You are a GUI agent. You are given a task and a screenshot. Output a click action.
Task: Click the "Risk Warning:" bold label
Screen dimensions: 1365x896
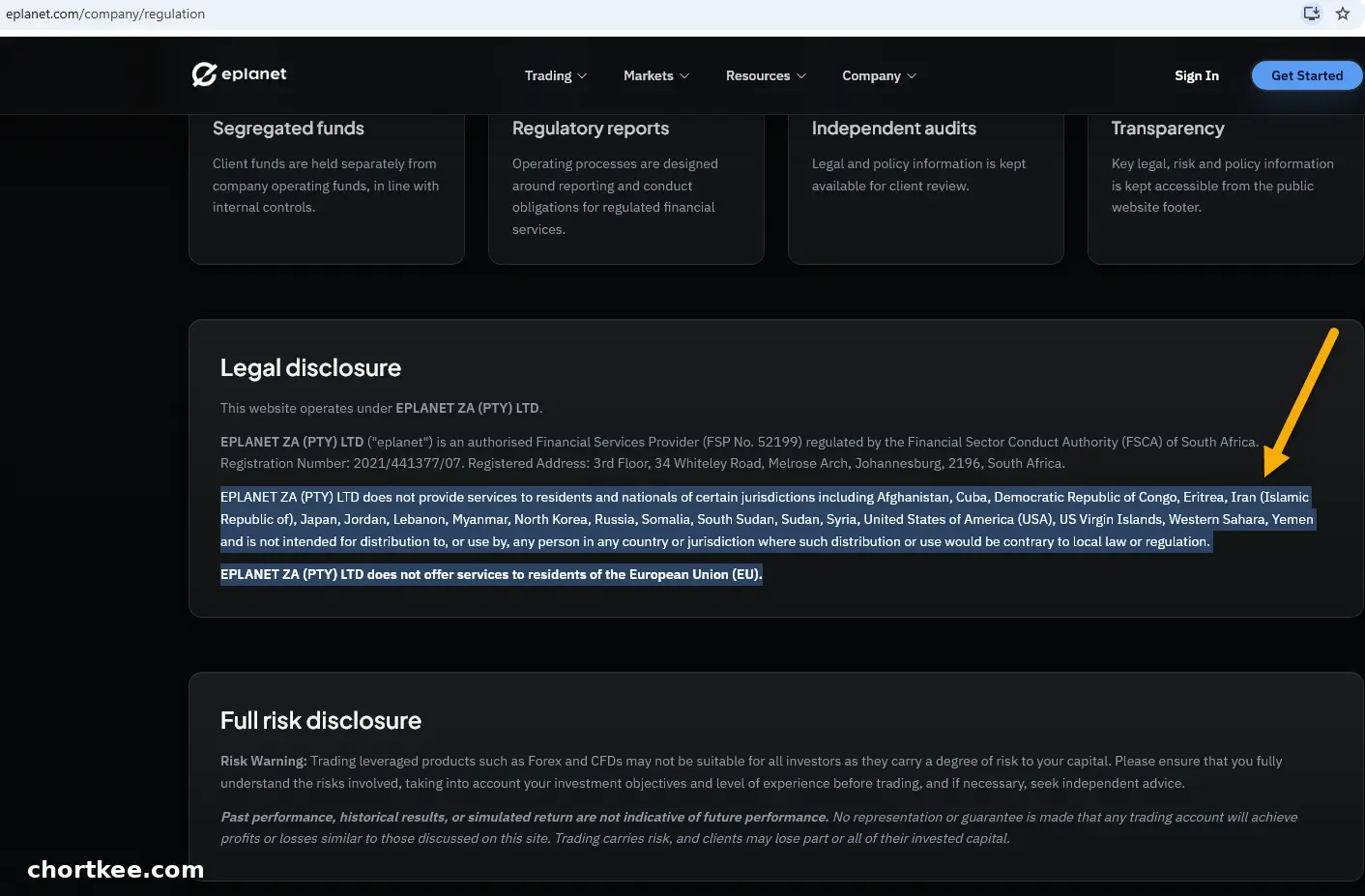(x=264, y=762)
